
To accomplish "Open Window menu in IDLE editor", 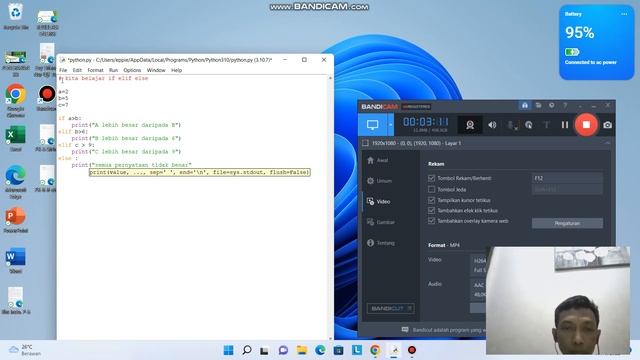I will (x=156, y=70).
